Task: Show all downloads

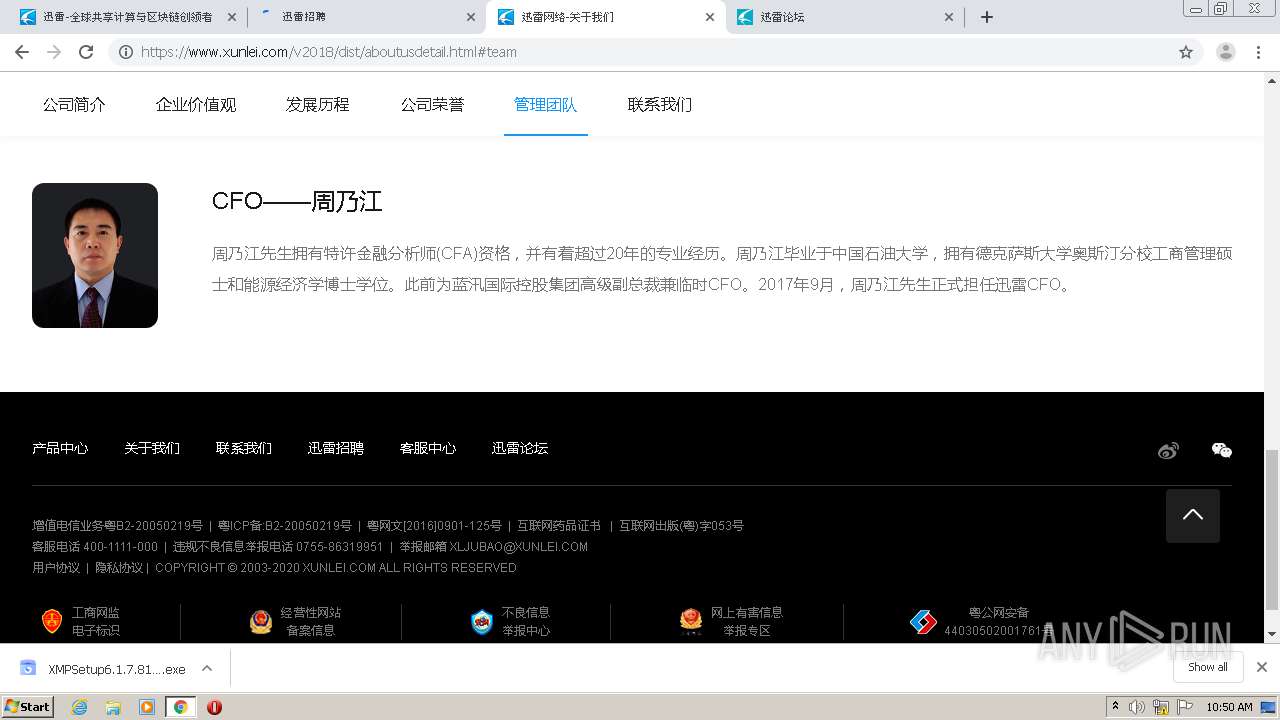Action: [1208, 667]
